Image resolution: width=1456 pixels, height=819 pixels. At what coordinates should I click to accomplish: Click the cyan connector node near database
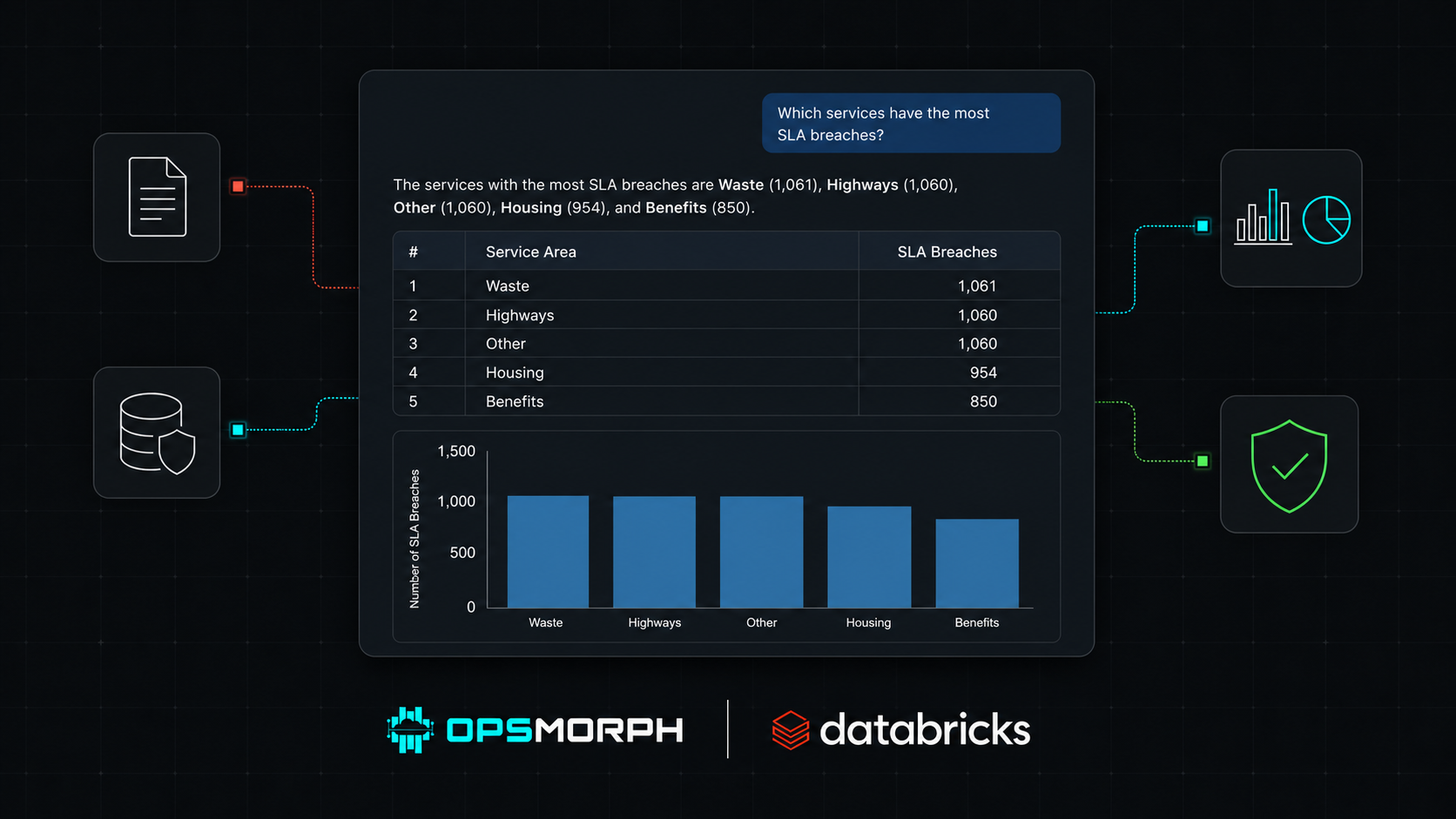point(238,430)
